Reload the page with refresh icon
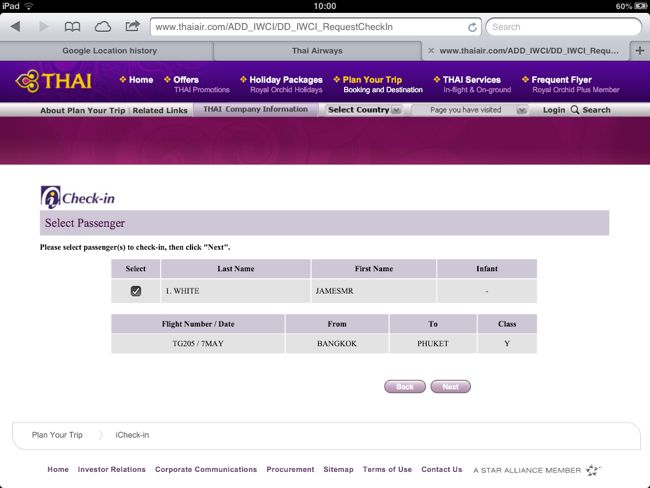The image size is (650, 488). tap(472, 27)
